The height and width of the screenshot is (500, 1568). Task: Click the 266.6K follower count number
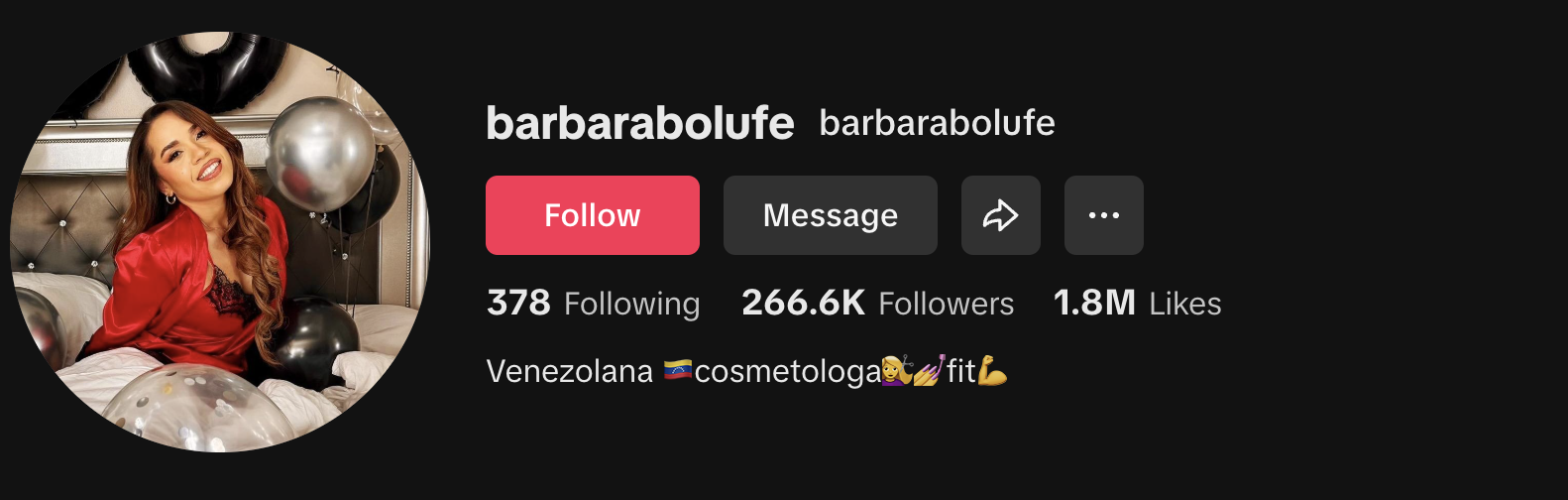coord(804,303)
